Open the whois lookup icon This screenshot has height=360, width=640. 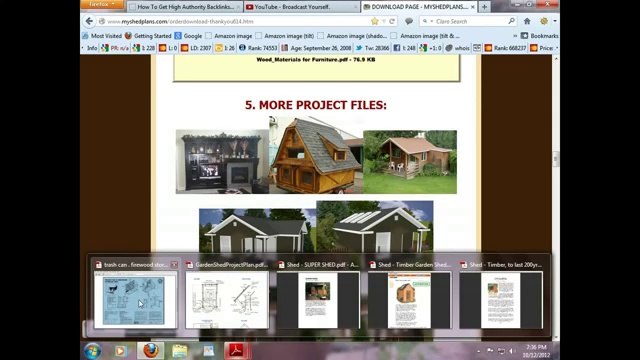(457, 48)
